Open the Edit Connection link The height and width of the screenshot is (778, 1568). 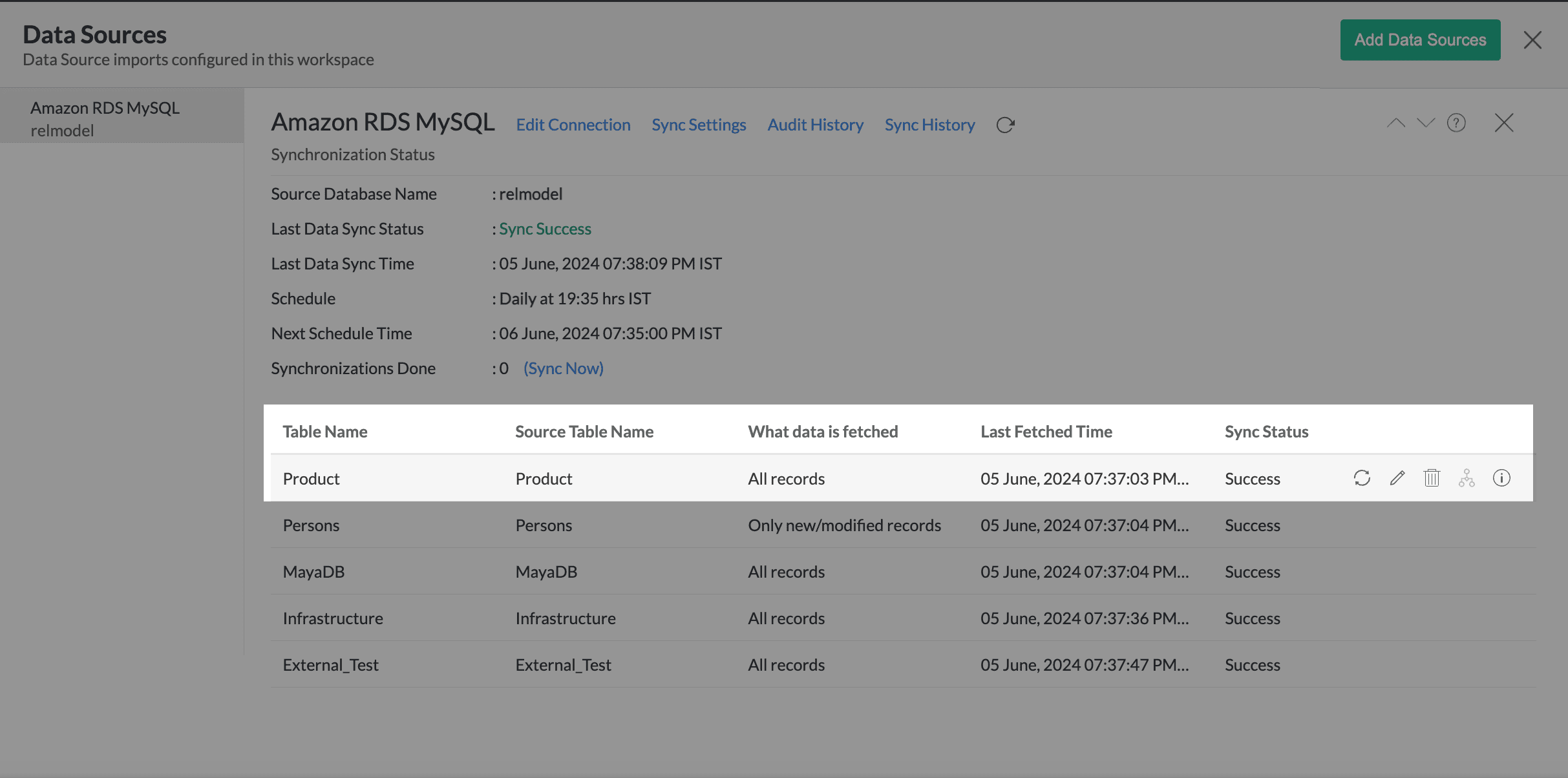[x=573, y=125]
